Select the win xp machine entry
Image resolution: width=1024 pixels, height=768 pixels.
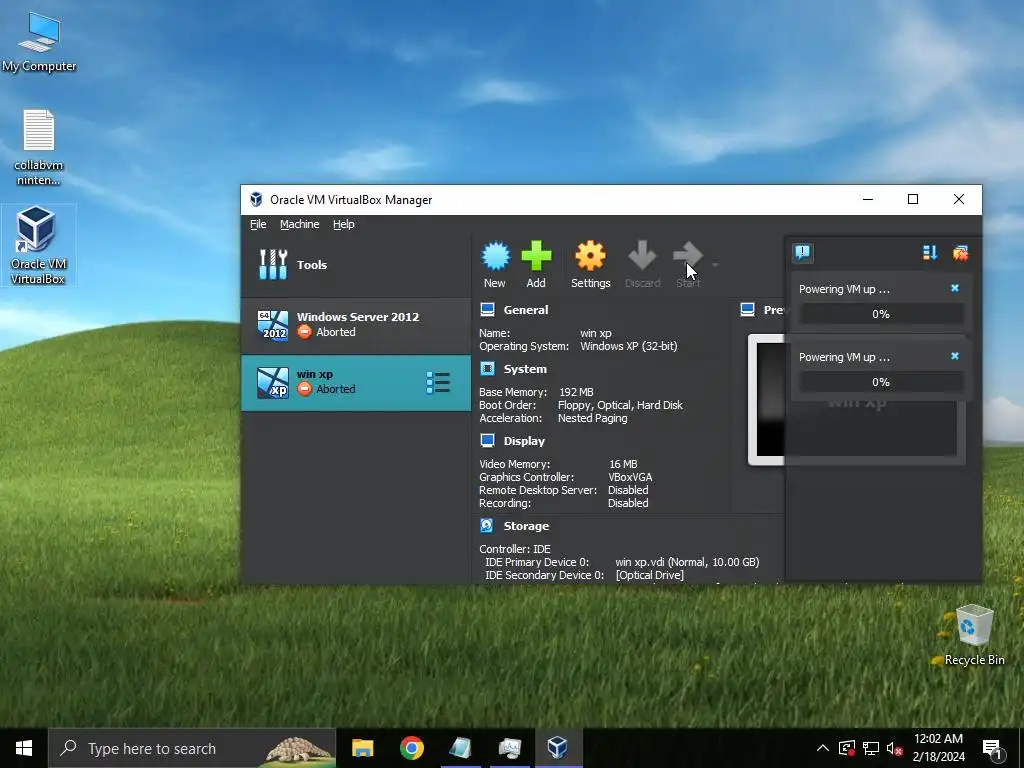point(356,383)
